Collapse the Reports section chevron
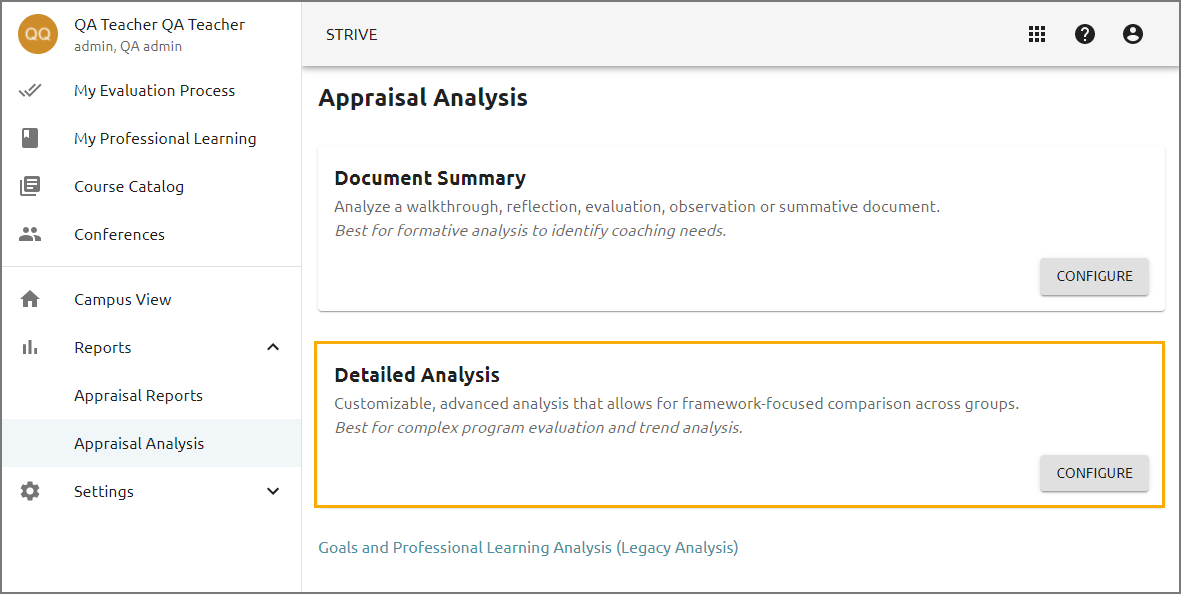This screenshot has width=1181, height=594. pyautogui.click(x=273, y=347)
